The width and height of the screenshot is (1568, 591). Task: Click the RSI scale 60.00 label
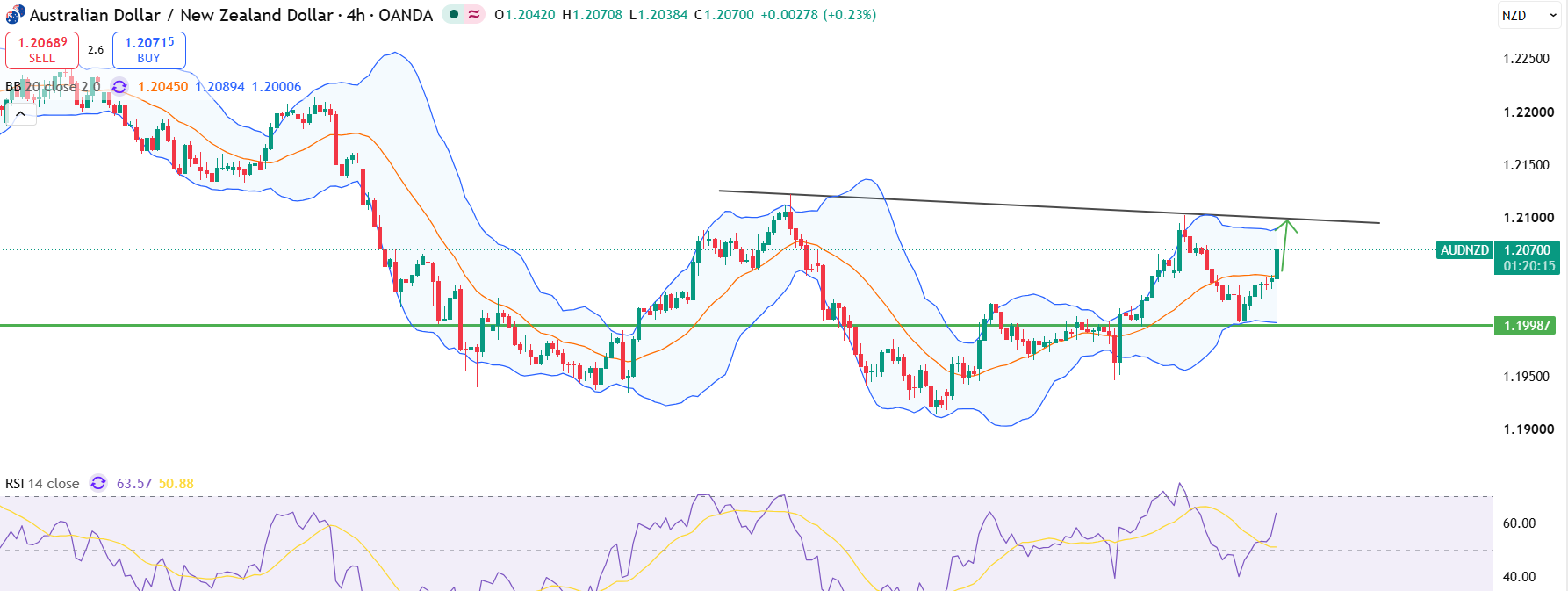(x=1519, y=523)
